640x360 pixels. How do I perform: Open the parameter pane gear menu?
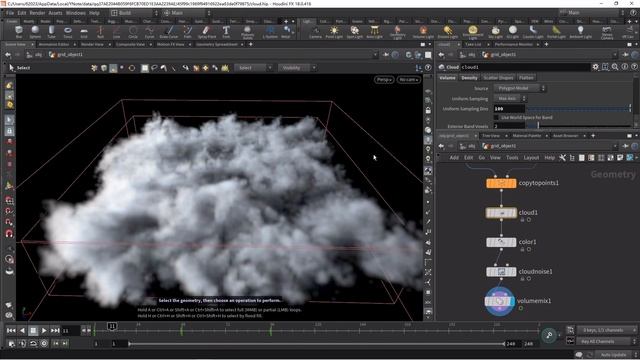pos(596,67)
